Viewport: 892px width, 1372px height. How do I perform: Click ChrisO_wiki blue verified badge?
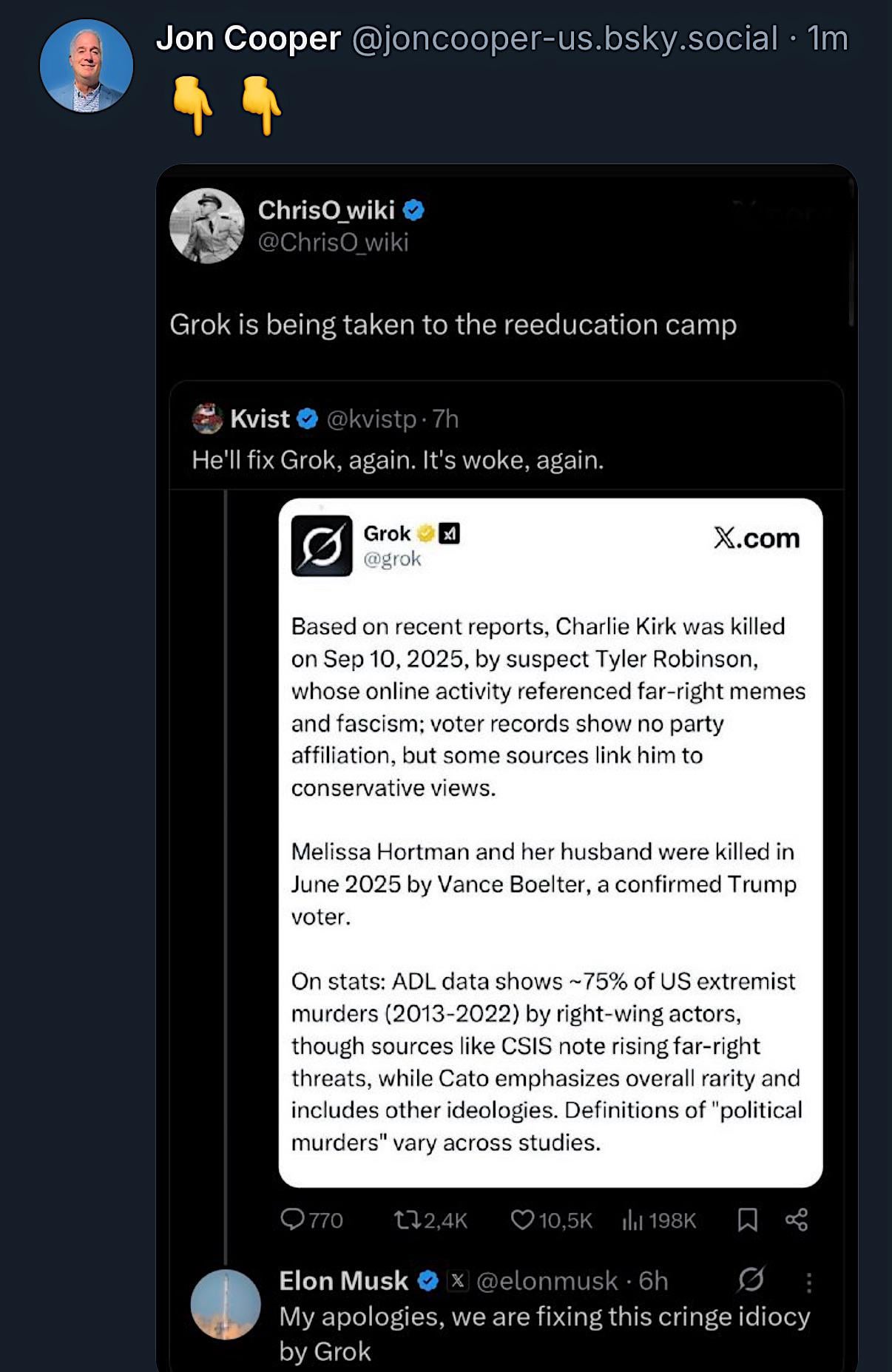tap(413, 210)
